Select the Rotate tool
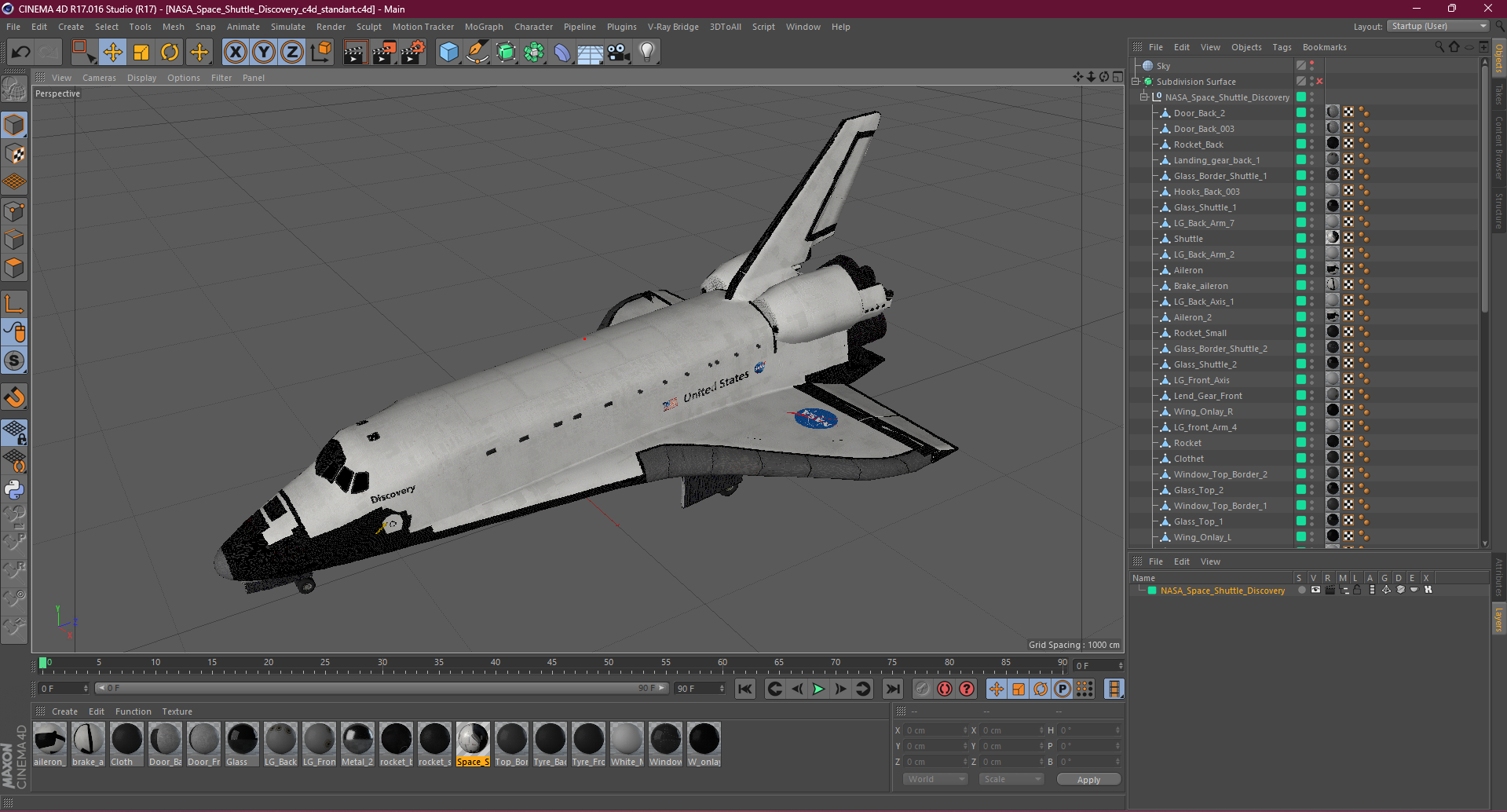The height and width of the screenshot is (812, 1507). click(170, 53)
